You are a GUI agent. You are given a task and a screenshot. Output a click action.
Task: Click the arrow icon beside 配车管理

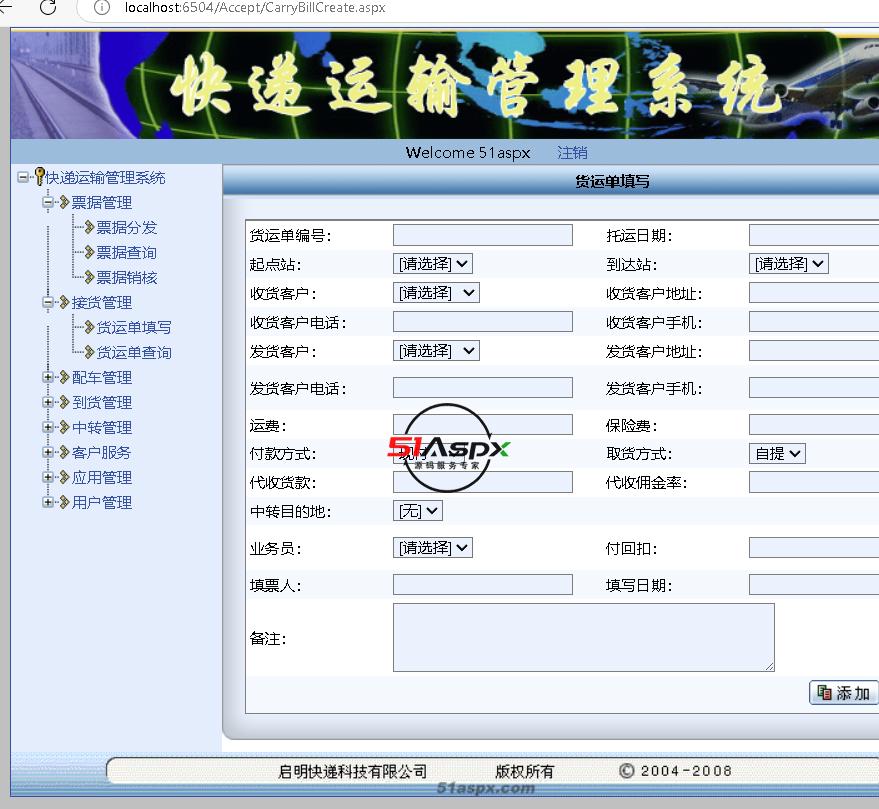(64, 377)
